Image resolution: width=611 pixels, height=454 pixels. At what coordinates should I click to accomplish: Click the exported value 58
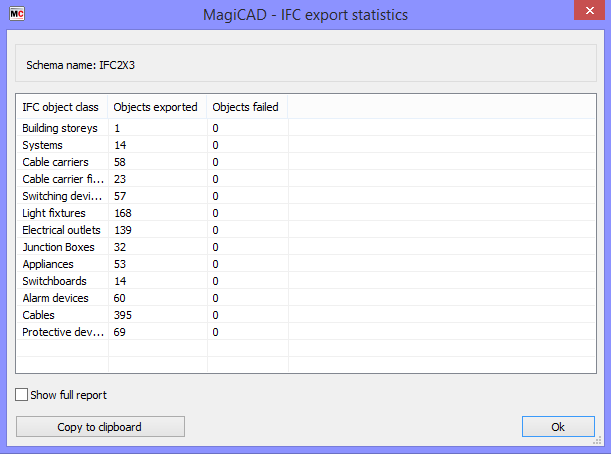pos(120,162)
